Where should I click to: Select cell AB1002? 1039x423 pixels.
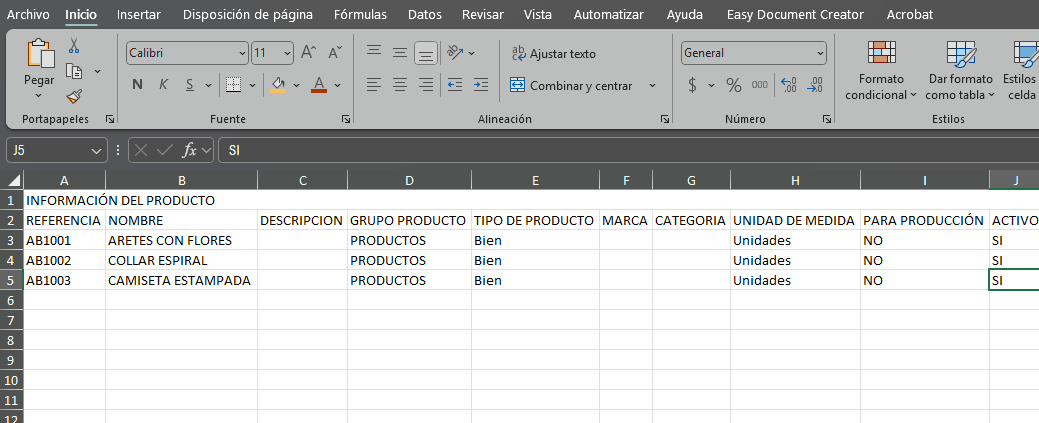[64, 260]
